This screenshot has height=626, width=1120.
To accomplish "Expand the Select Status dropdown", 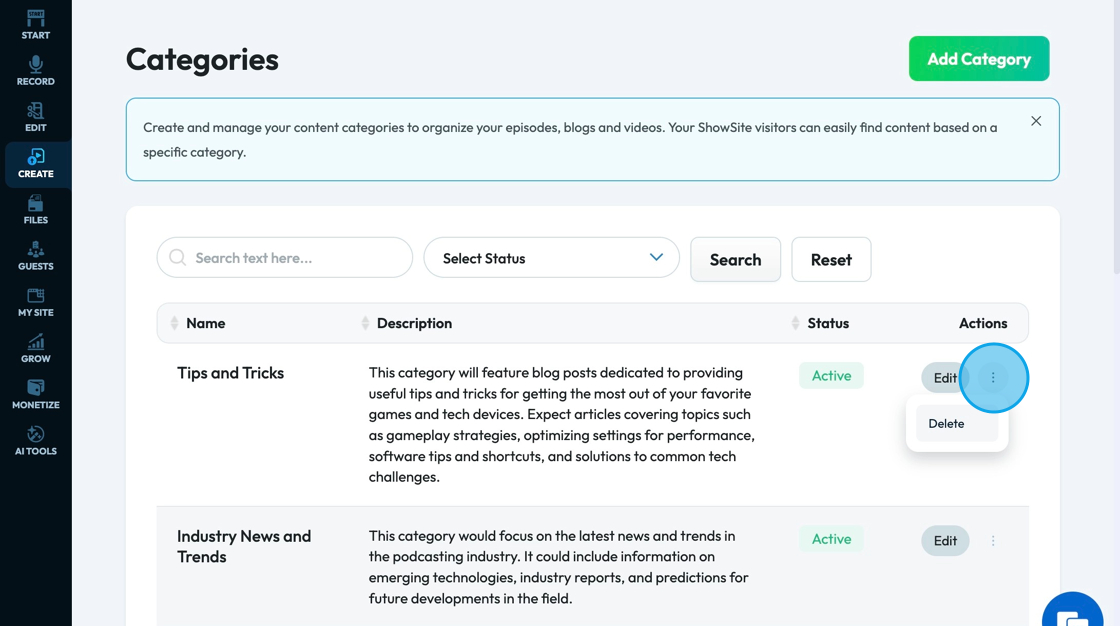I will pyautogui.click(x=551, y=258).
